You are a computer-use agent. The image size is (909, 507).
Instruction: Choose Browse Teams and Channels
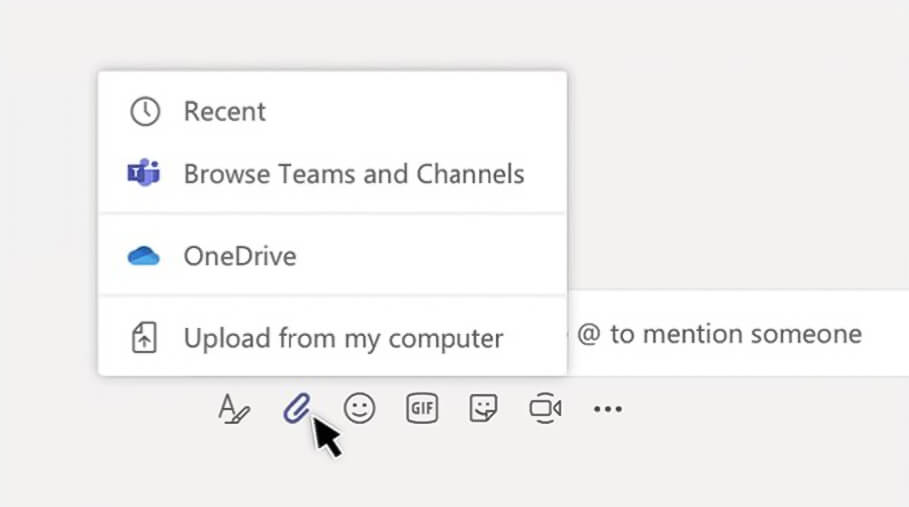[333, 174]
